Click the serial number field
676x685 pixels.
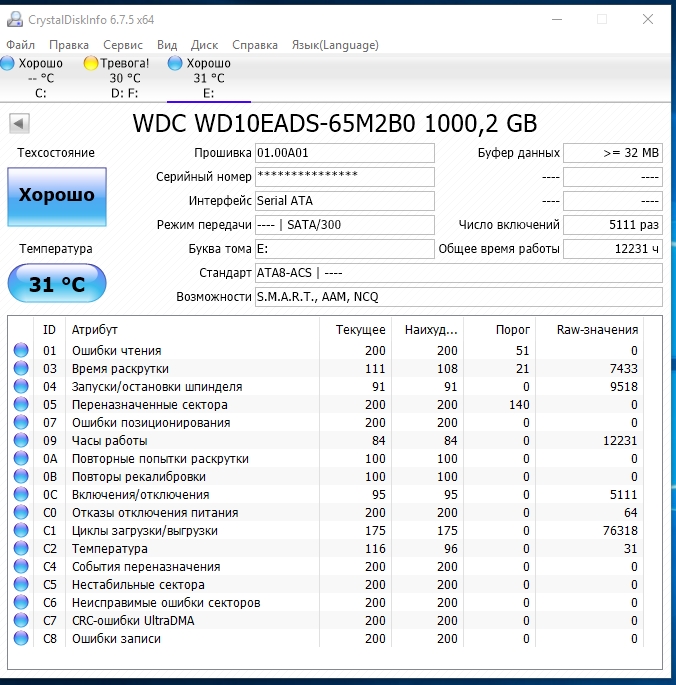pyautogui.click(x=344, y=177)
